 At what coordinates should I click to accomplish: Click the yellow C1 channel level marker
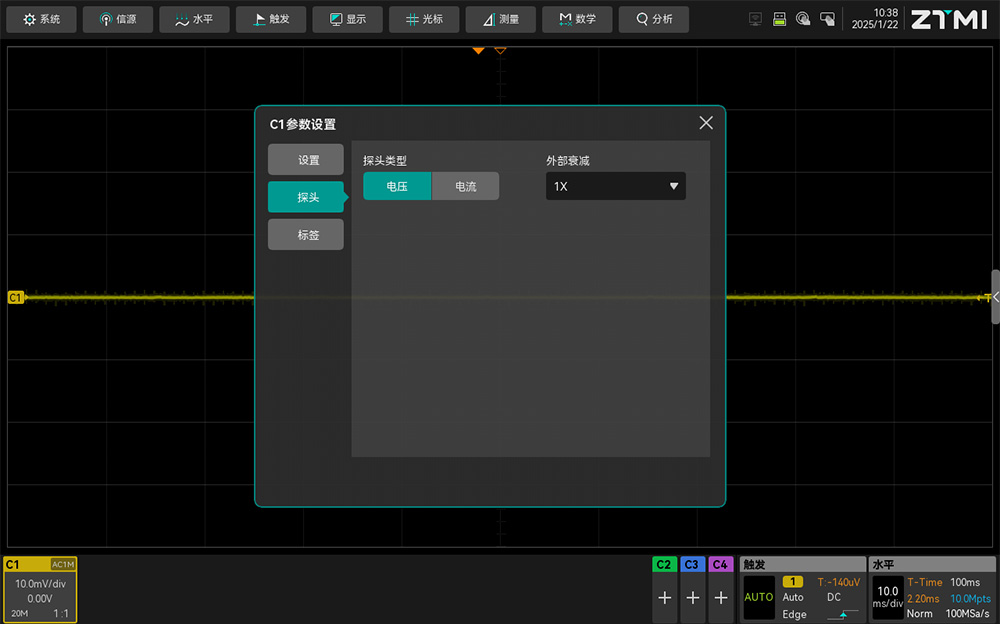[x=15, y=297]
